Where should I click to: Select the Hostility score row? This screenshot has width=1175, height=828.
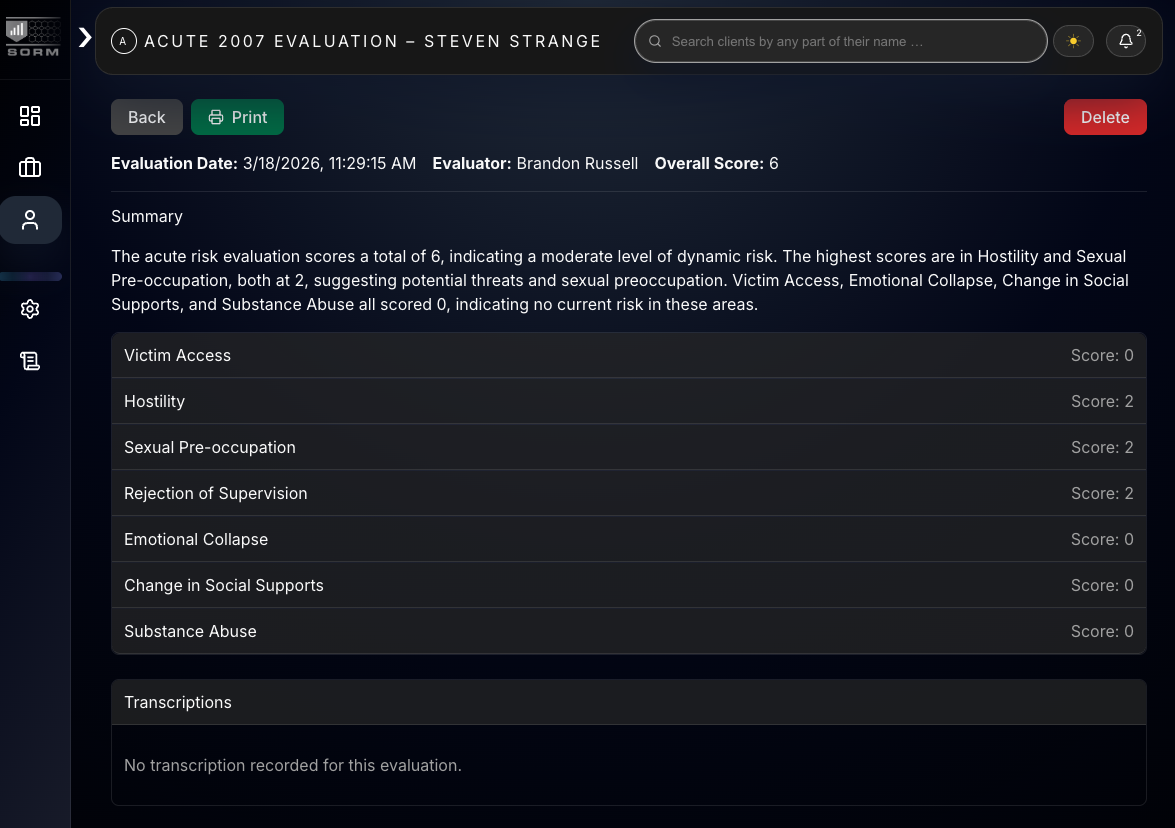tap(628, 401)
